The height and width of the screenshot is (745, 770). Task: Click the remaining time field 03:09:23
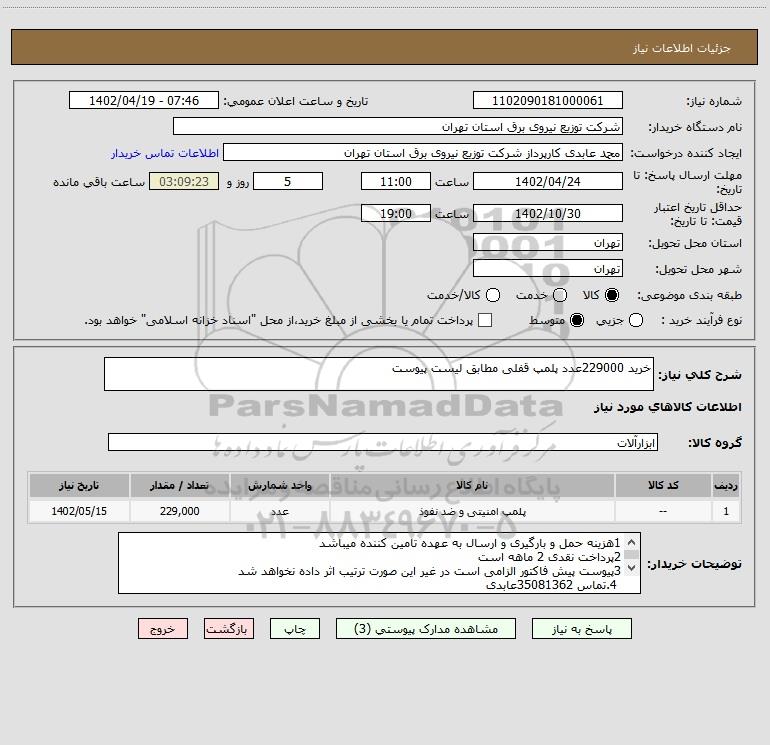click(184, 181)
